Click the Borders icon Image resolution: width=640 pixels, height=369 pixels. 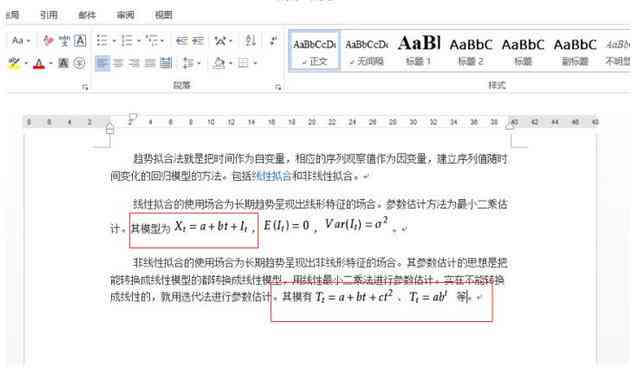tap(243, 63)
